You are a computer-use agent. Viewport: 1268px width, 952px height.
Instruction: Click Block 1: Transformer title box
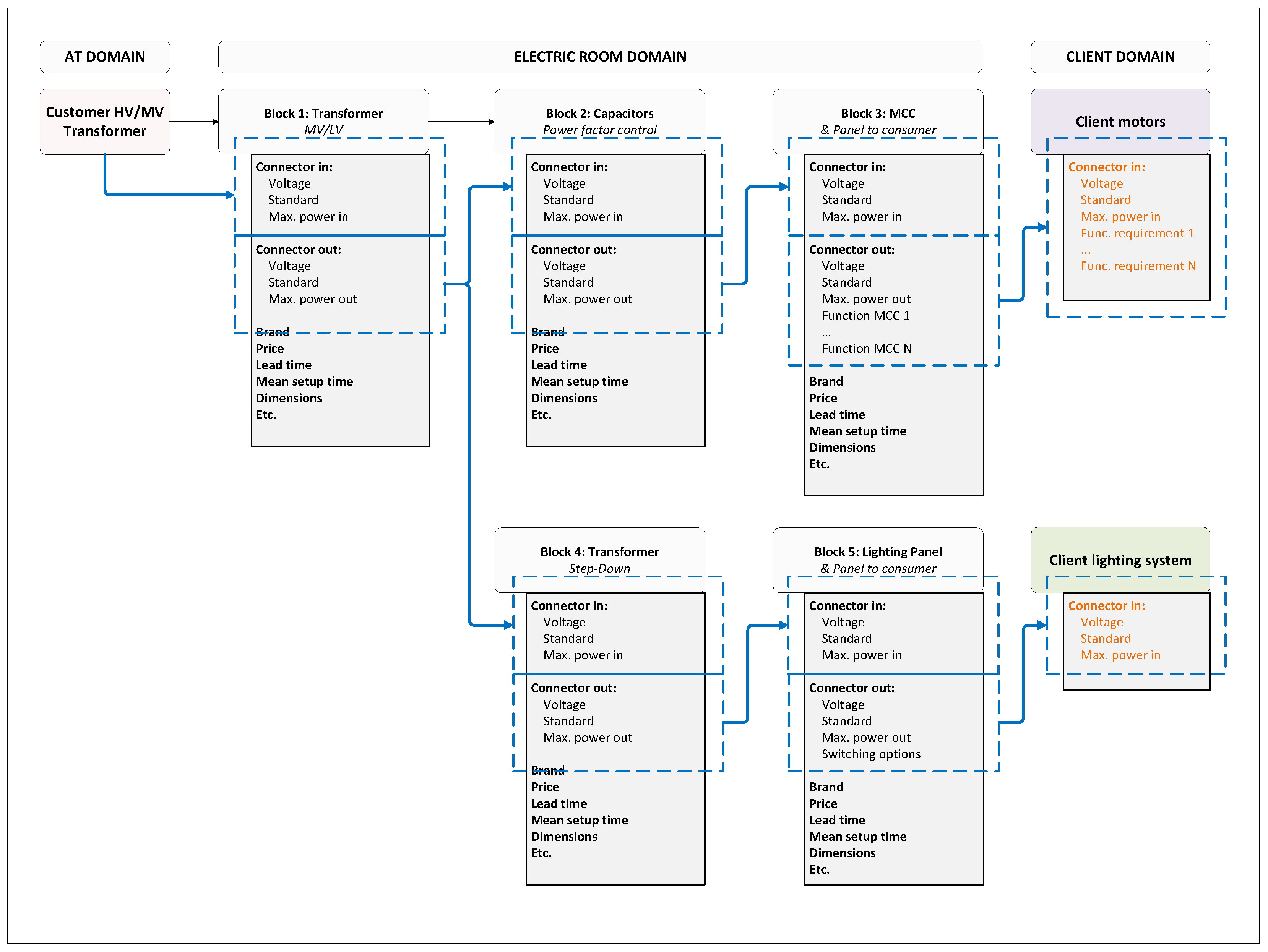coord(323,114)
